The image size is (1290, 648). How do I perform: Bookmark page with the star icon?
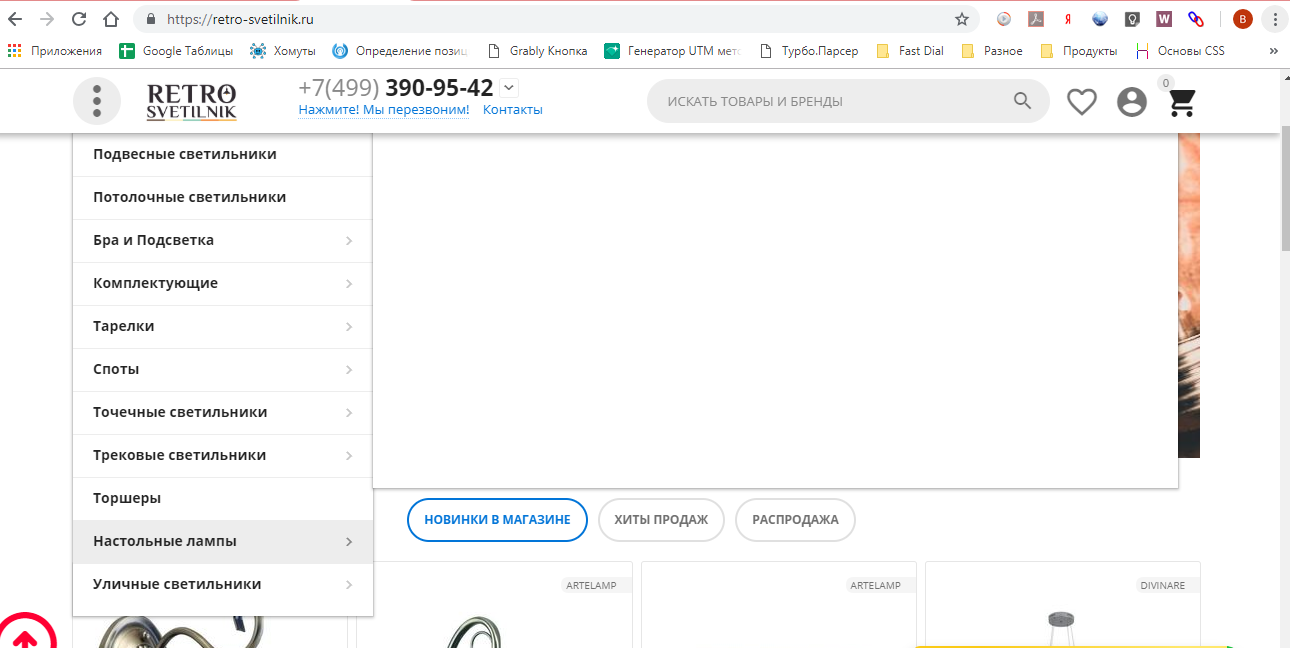[962, 19]
